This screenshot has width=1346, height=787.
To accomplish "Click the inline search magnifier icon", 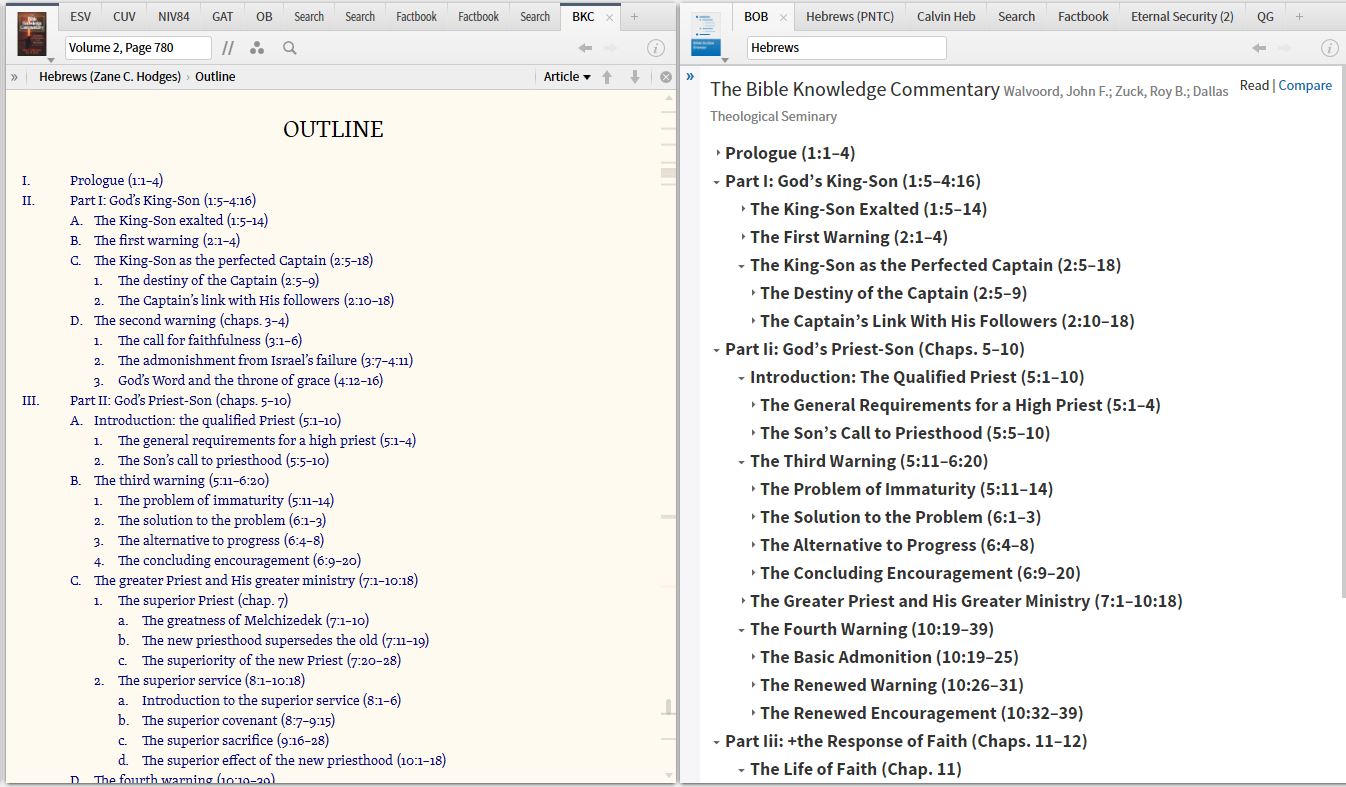I will tap(289, 48).
